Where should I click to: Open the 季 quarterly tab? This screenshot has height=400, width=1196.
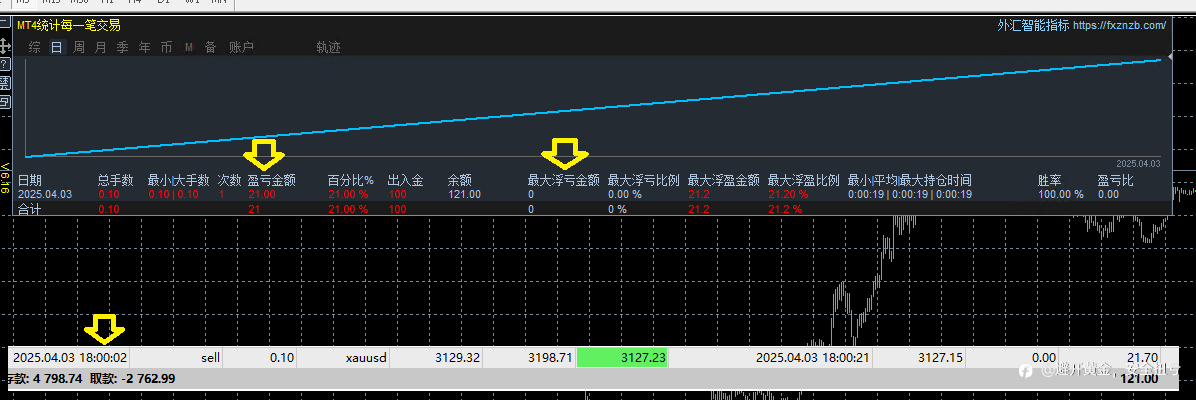pyautogui.click(x=122, y=47)
